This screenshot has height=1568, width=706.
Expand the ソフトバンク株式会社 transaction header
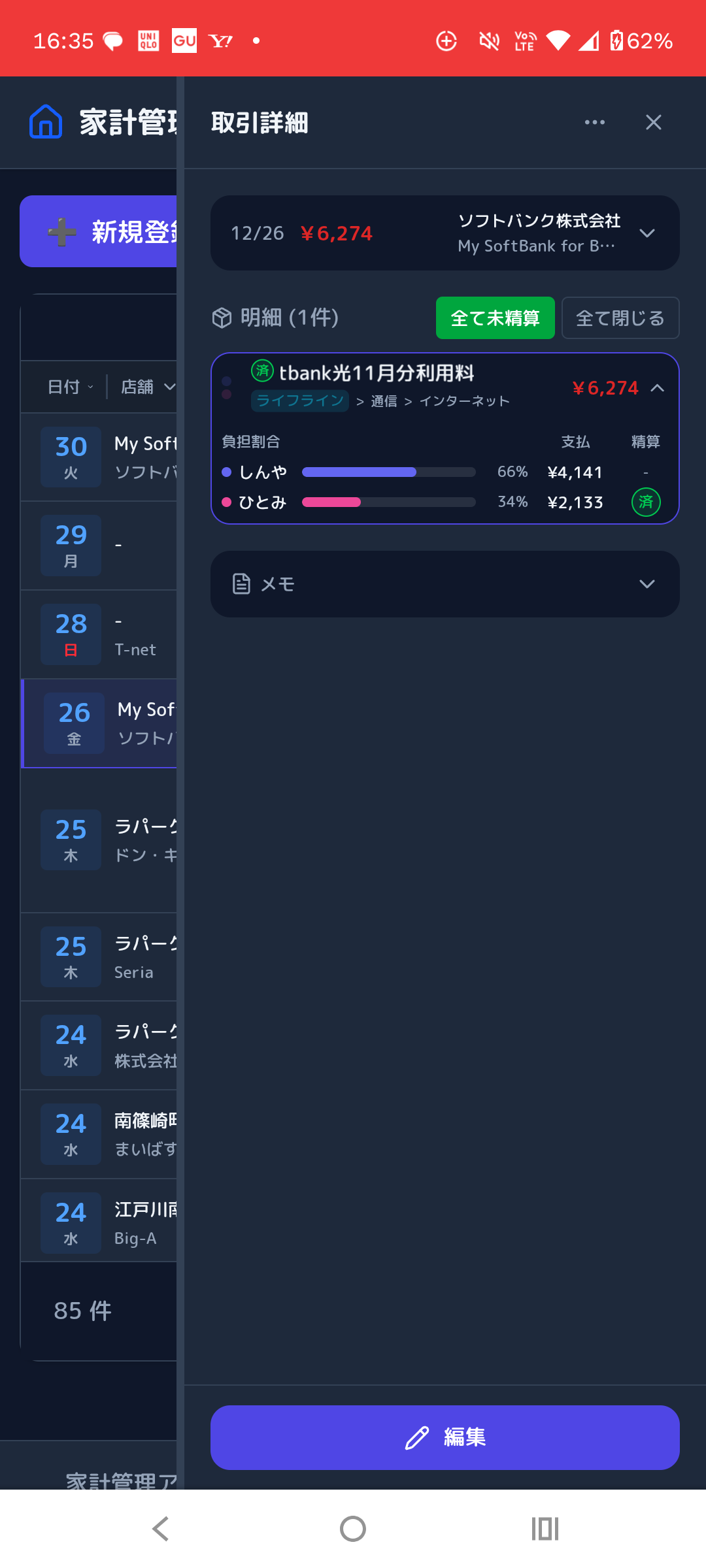(x=647, y=233)
